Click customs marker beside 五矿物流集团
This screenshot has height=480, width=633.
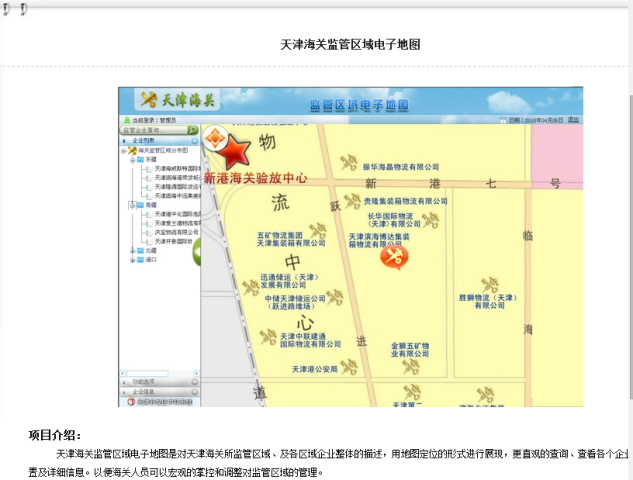318,231
